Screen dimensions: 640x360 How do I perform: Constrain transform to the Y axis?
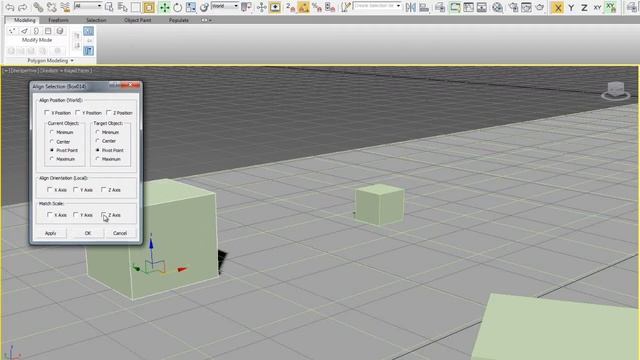pos(571,7)
